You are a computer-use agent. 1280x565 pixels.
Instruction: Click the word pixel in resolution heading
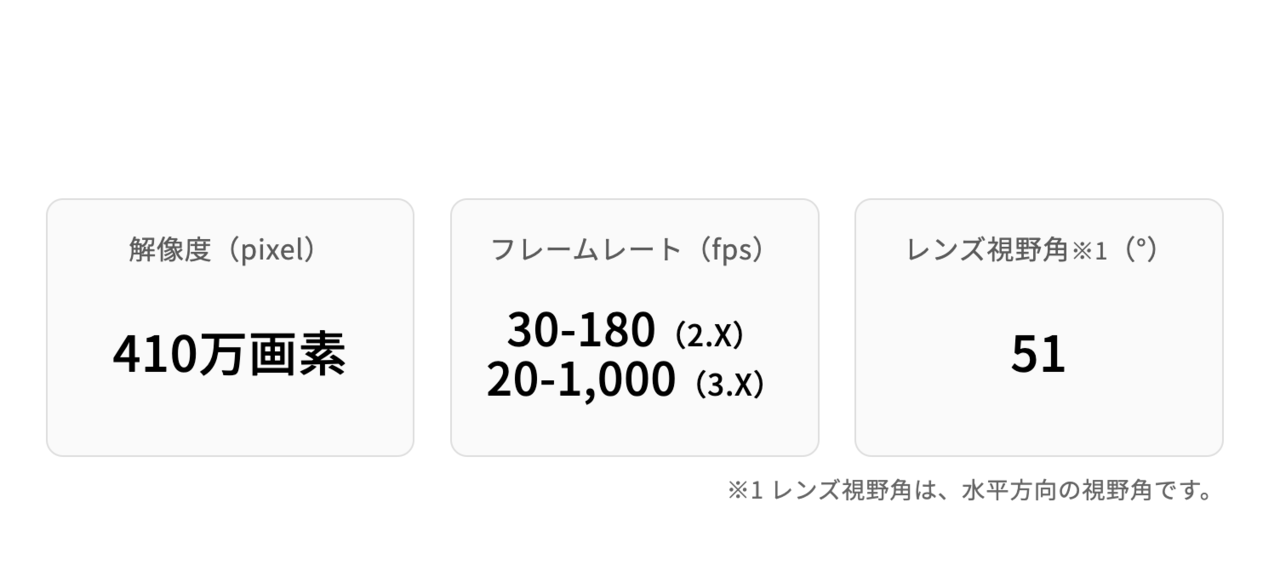pyautogui.click(x=272, y=250)
